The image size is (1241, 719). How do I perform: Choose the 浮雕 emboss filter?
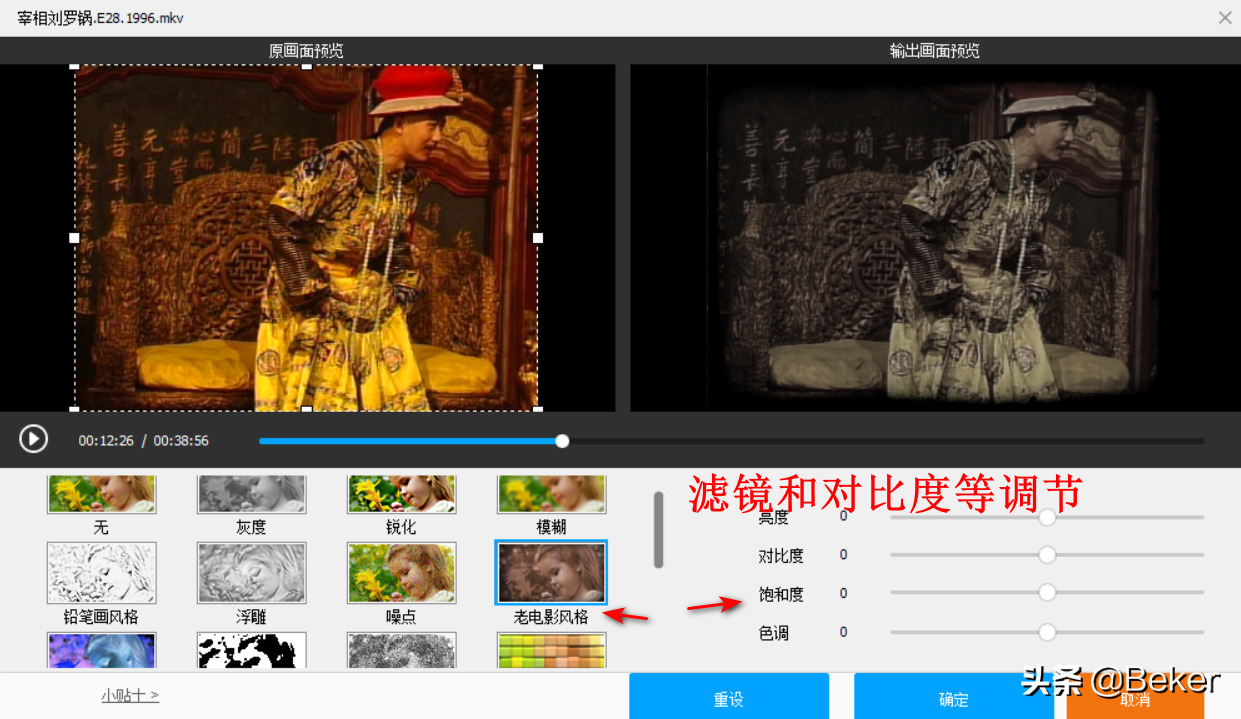point(251,573)
